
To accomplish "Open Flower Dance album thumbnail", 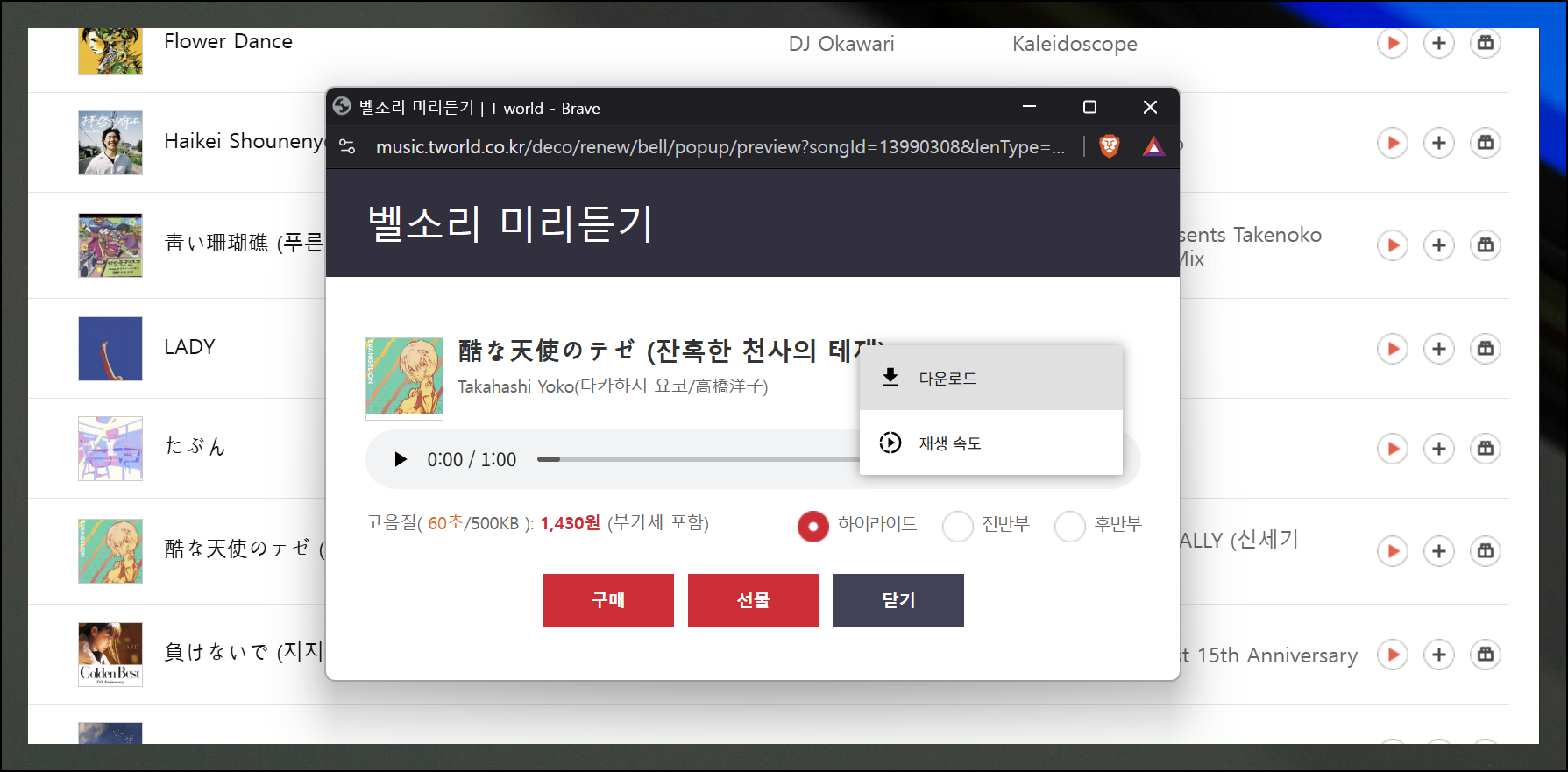I will click(110, 51).
